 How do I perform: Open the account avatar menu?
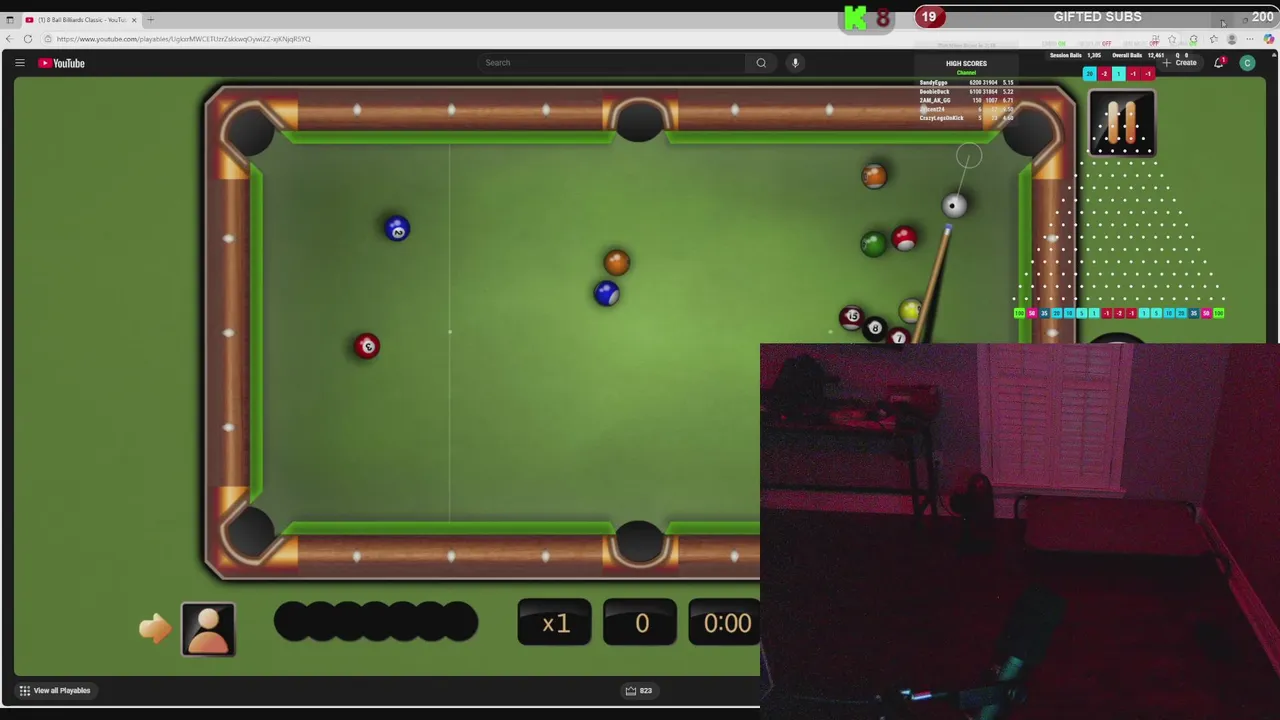[1247, 63]
